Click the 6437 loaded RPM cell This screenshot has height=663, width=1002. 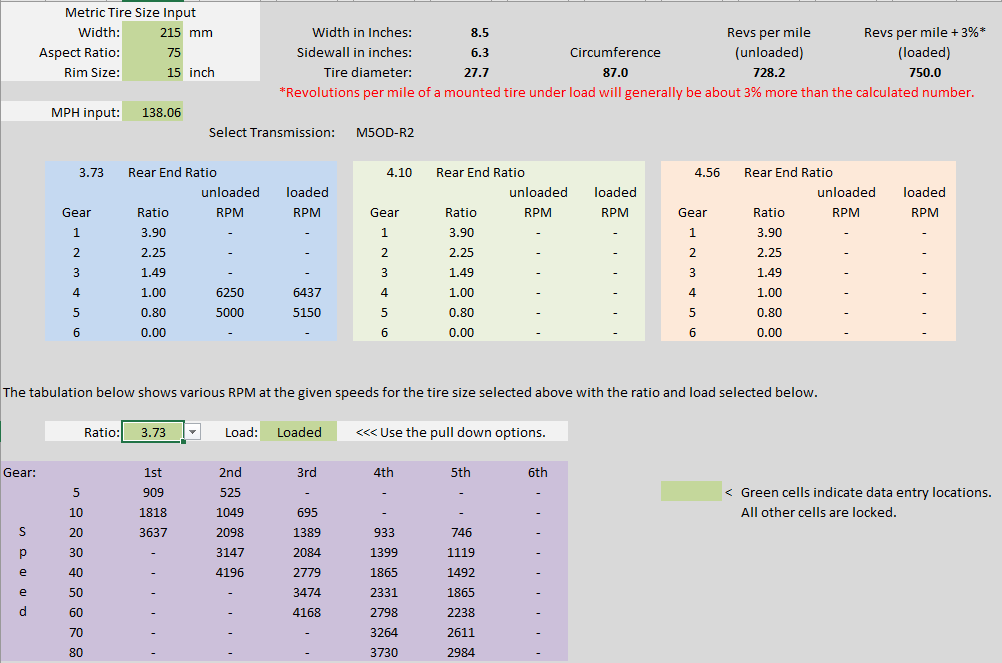point(307,293)
